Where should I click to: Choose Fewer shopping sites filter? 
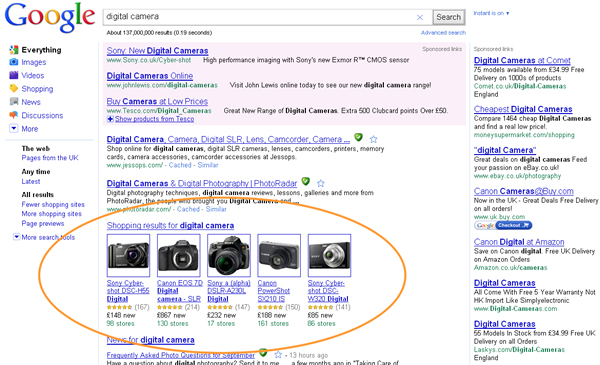53,205
